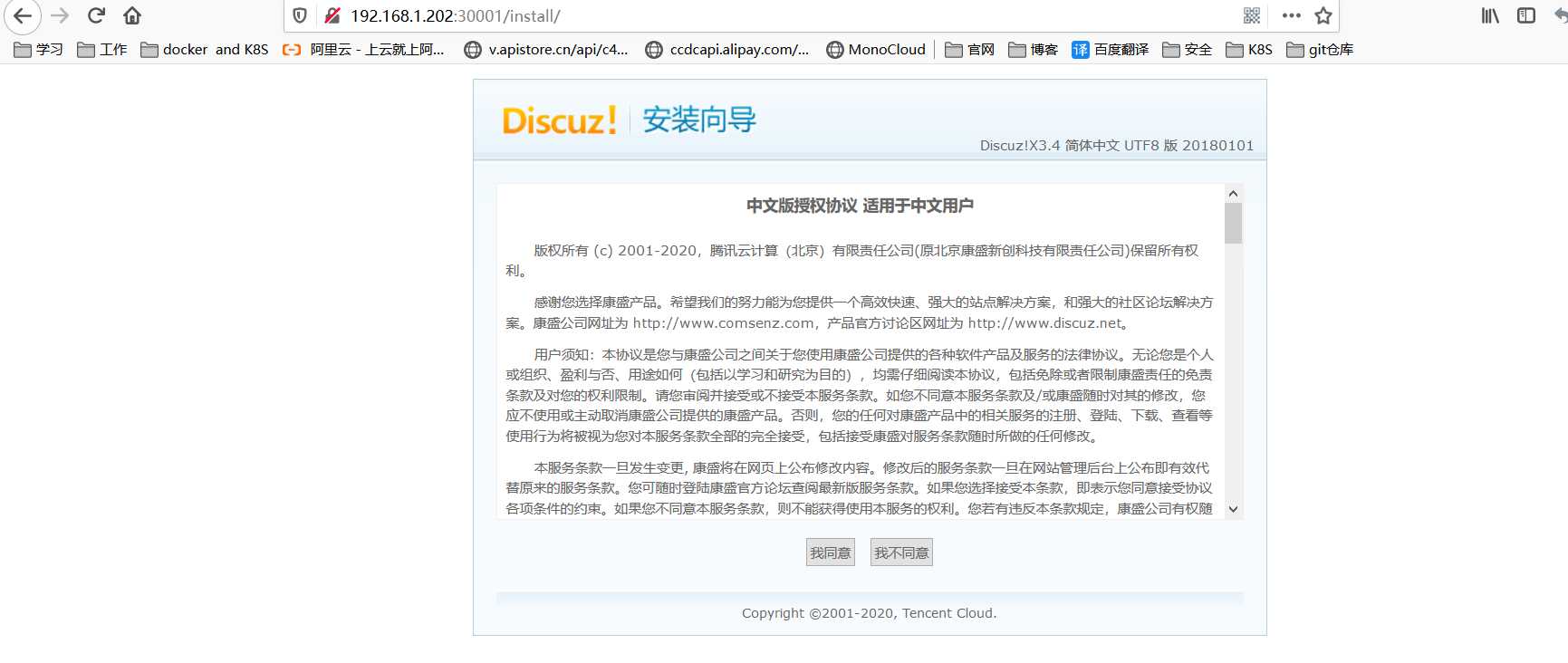Open the 学习 bookmarks folder
Image resolution: width=1568 pixels, height=663 pixels.
(38, 50)
